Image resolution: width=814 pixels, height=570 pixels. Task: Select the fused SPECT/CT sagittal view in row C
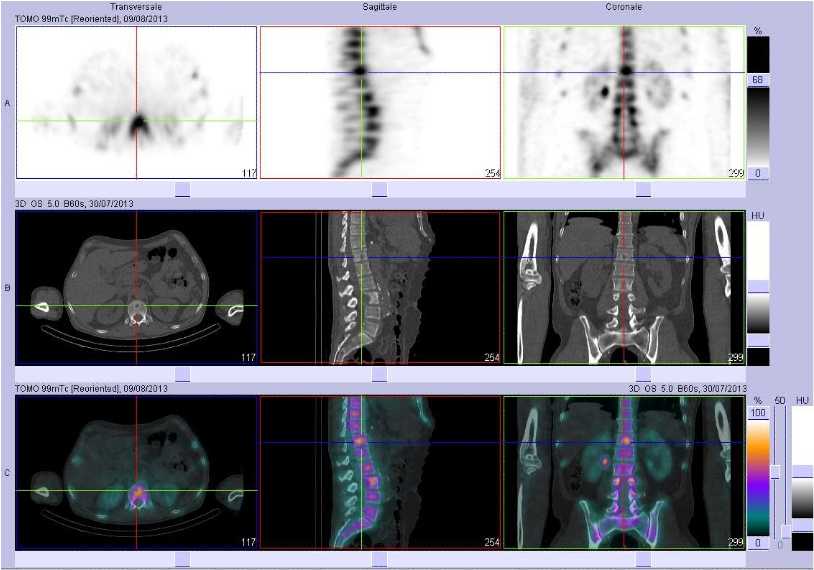pyautogui.click(x=380, y=472)
